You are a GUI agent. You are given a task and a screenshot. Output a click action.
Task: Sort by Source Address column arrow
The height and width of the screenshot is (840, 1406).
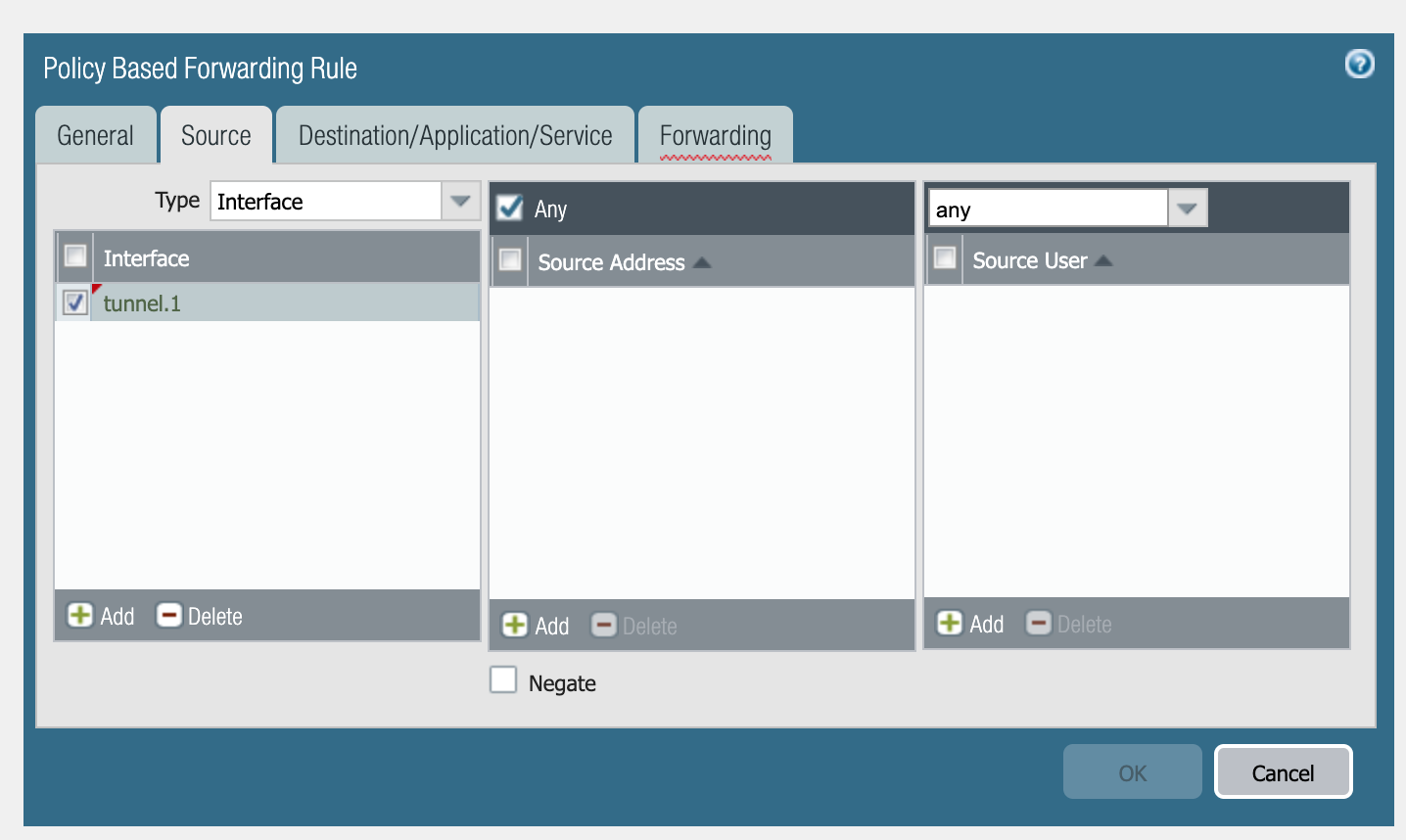coord(701,262)
